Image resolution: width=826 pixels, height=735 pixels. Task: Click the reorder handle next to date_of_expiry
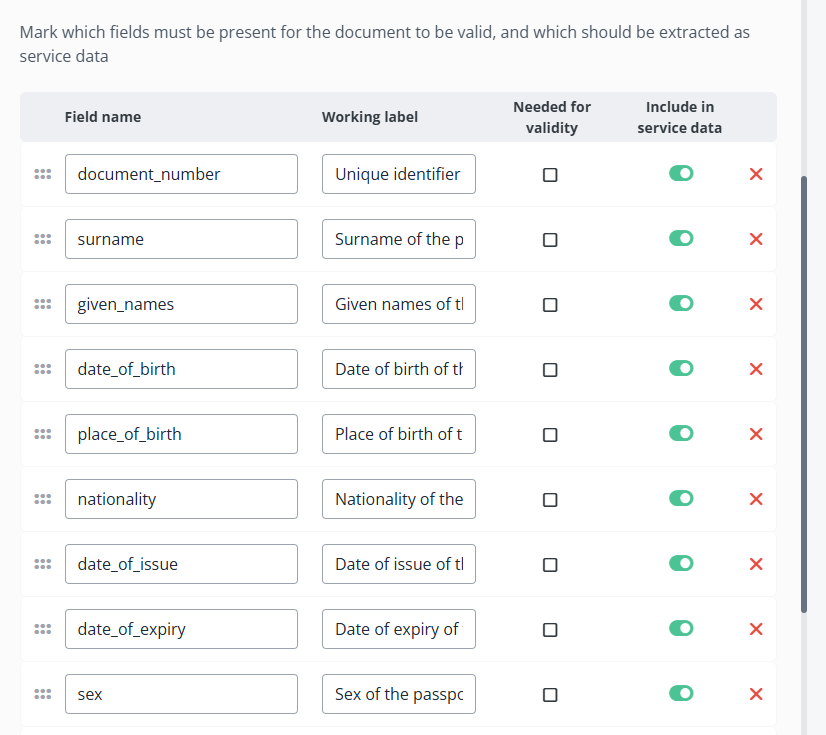coord(43,629)
